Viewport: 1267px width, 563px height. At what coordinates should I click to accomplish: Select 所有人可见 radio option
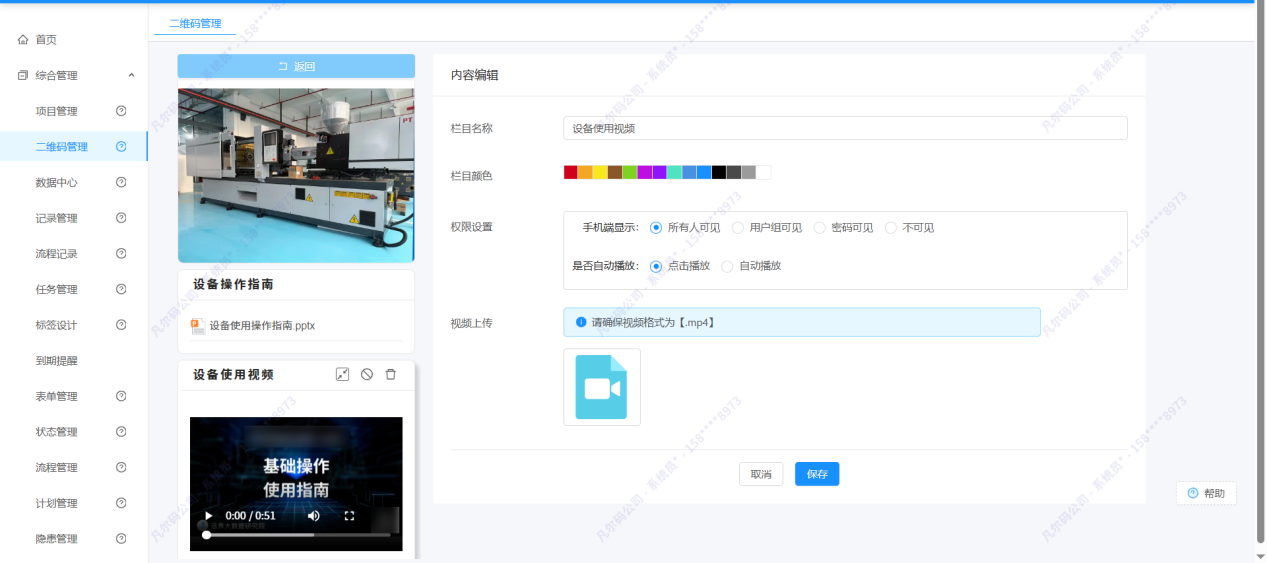coord(656,228)
